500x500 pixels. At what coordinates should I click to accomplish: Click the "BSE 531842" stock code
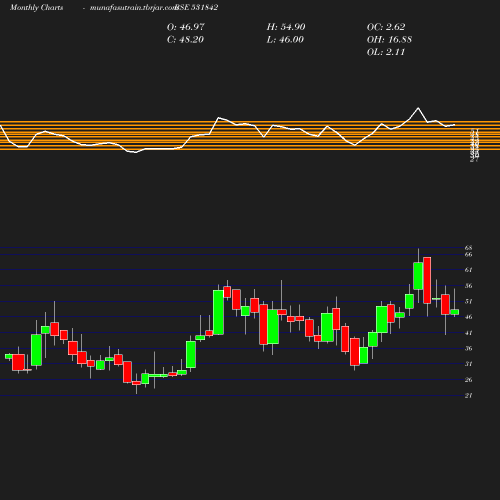[197, 7]
